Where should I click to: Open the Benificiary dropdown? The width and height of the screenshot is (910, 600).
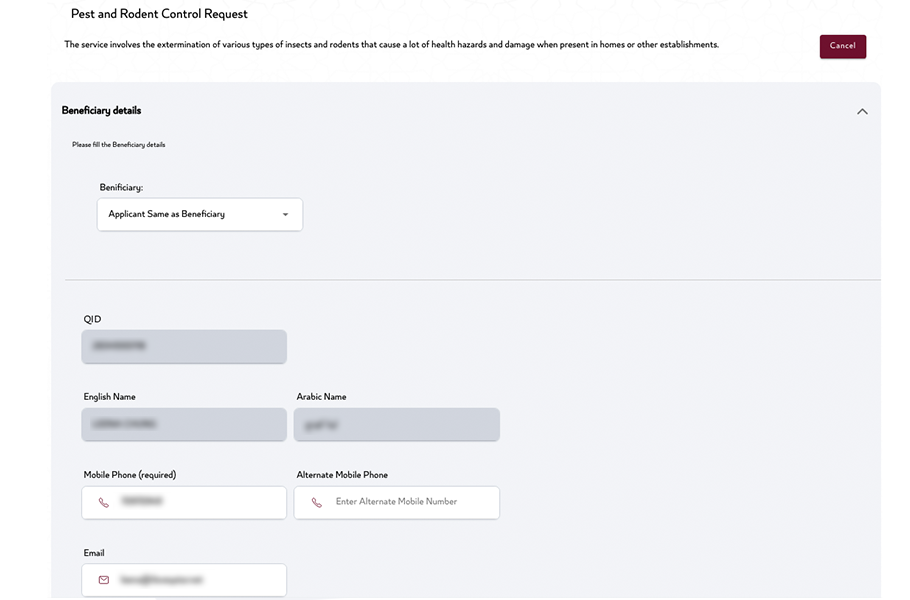pos(199,214)
